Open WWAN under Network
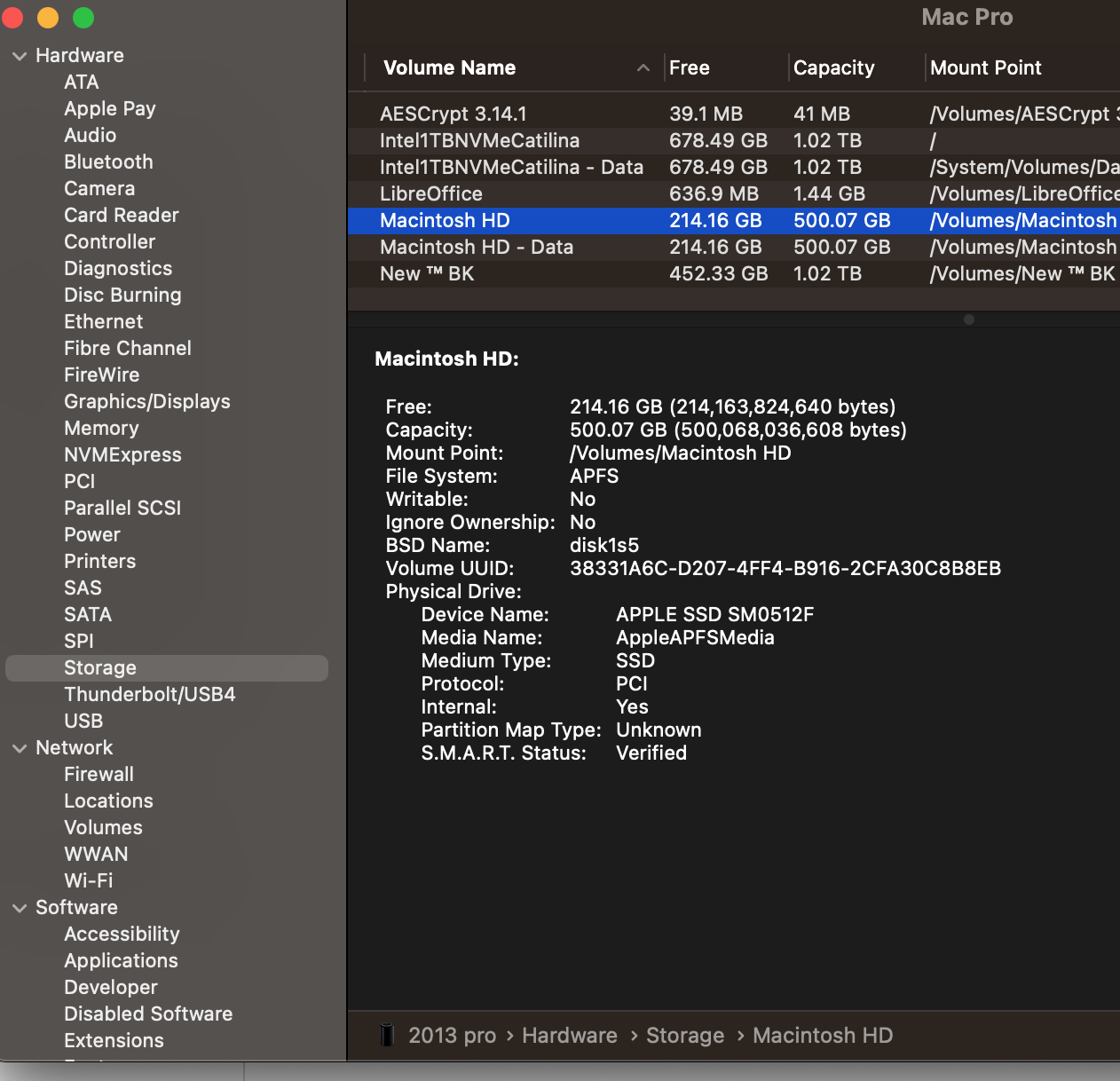Image resolution: width=1120 pixels, height=1081 pixels. click(96, 855)
